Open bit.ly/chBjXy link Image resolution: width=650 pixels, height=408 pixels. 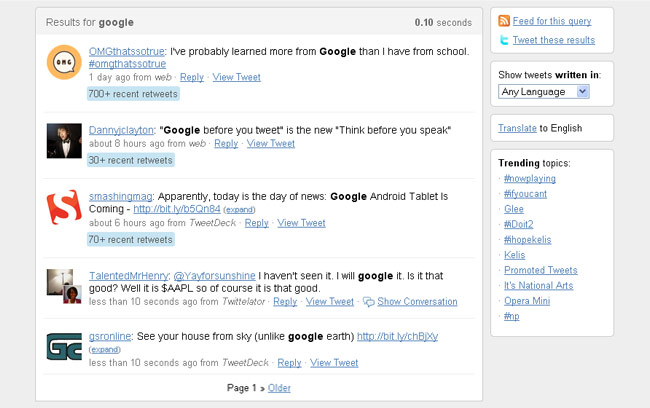[398, 336]
